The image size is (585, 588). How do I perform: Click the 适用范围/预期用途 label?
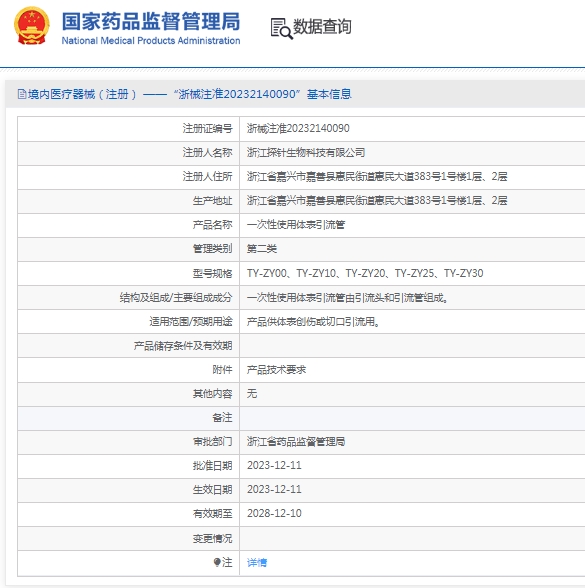tap(191, 321)
